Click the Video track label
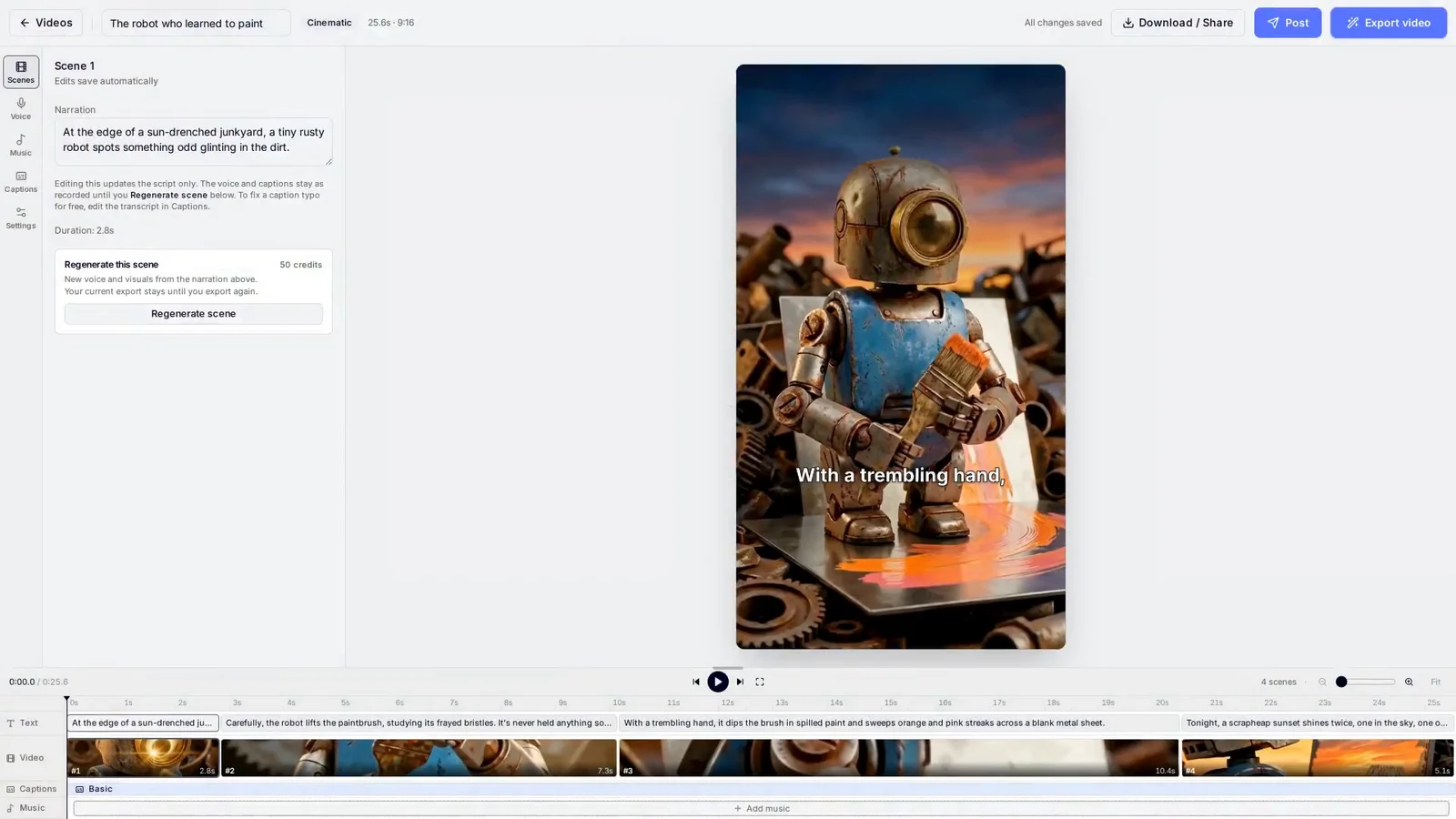The image size is (1456, 819). (25, 758)
